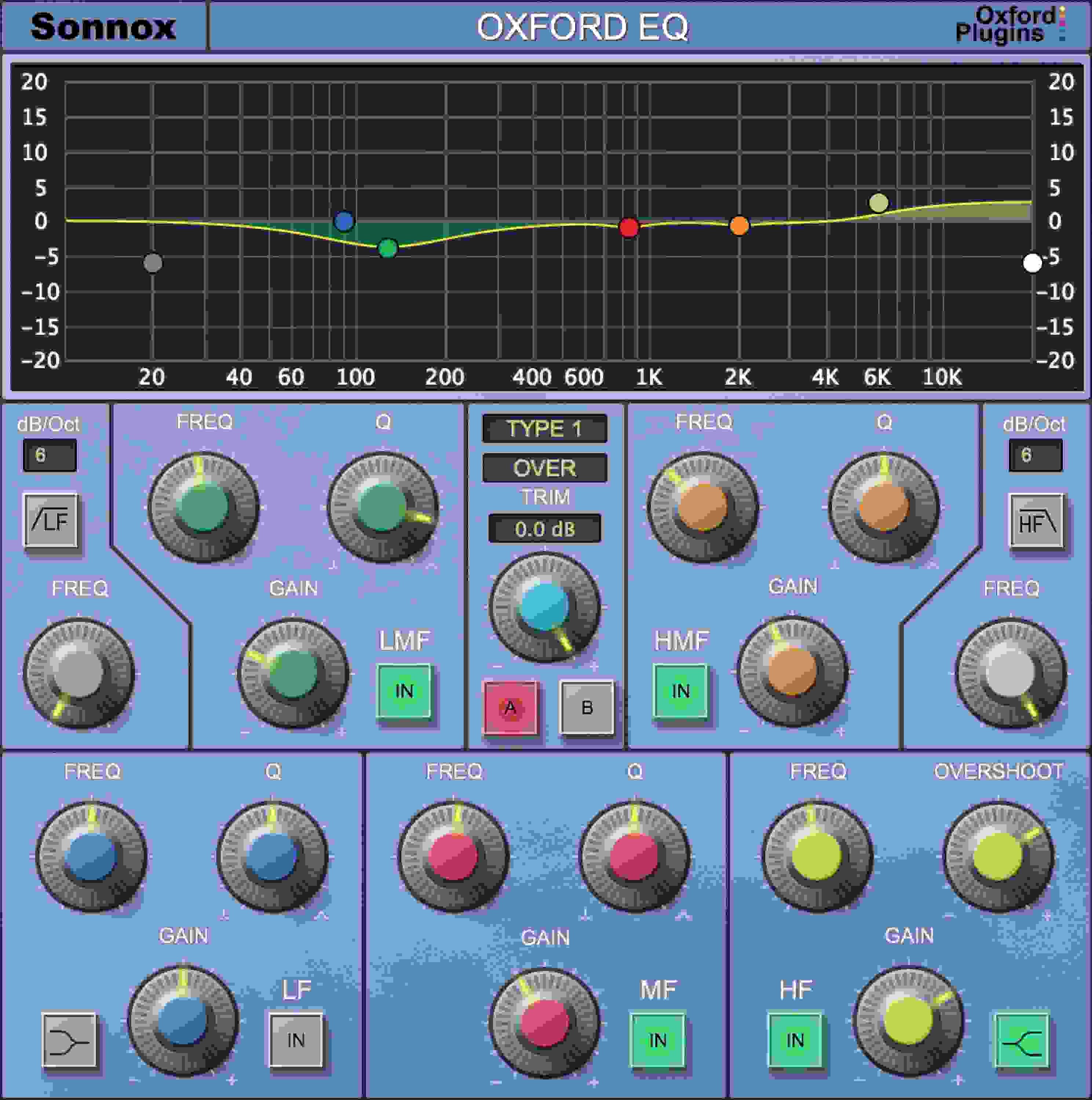Click the 0.0 dB TRIM readout
Screen dimensions: 1092x1100
[x=545, y=528]
